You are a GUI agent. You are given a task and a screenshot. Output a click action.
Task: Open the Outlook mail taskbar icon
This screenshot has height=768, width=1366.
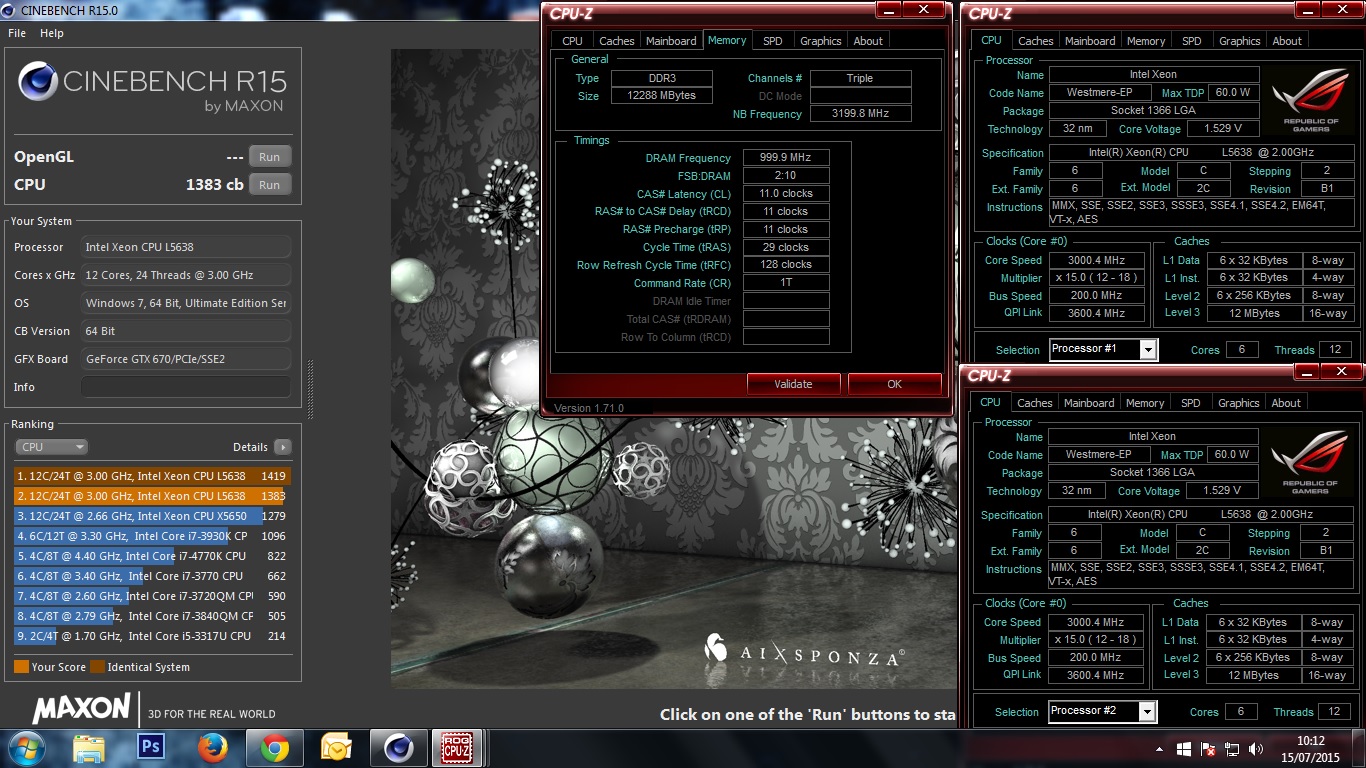337,748
